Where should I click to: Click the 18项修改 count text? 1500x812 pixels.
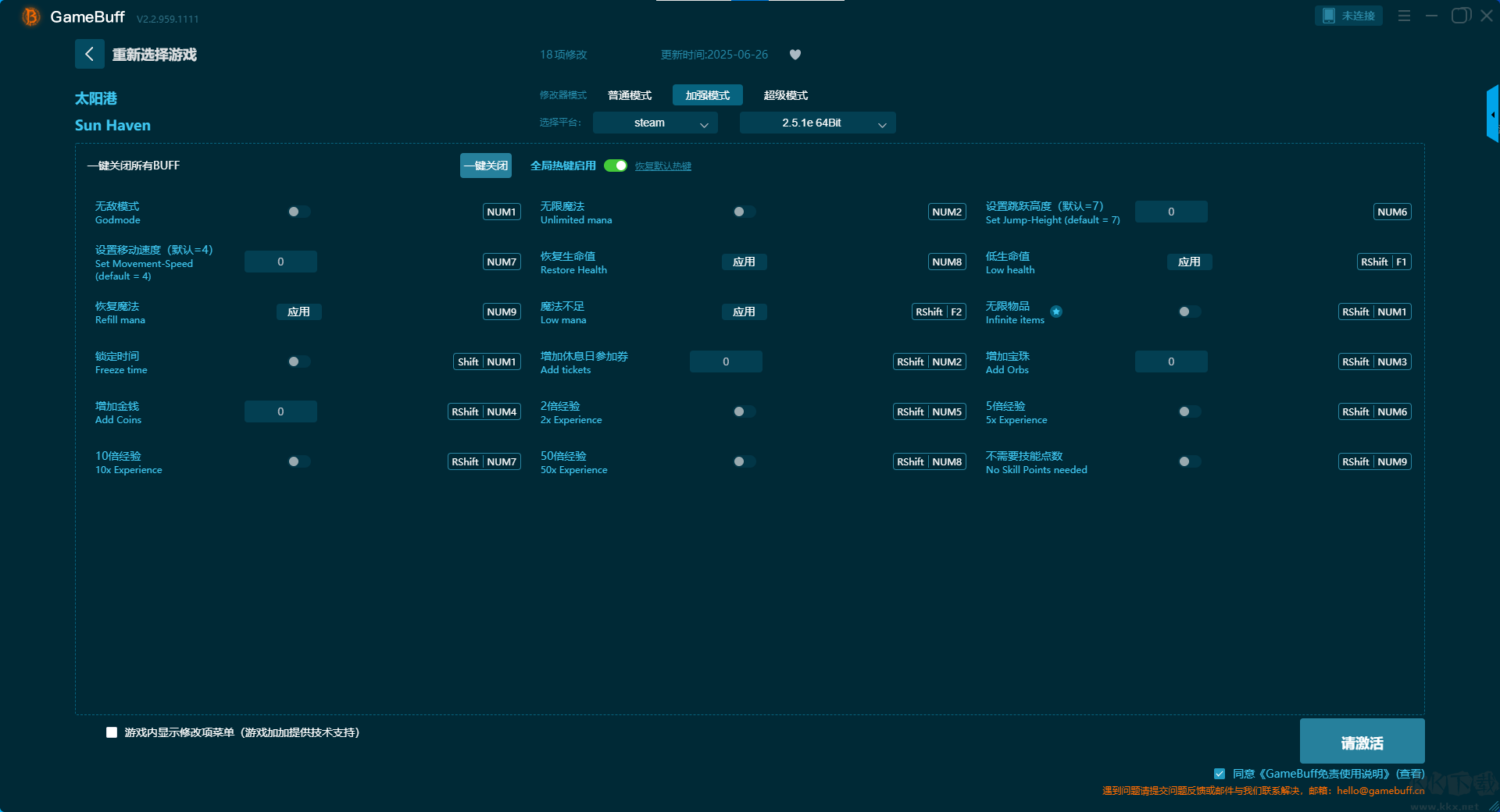point(563,55)
